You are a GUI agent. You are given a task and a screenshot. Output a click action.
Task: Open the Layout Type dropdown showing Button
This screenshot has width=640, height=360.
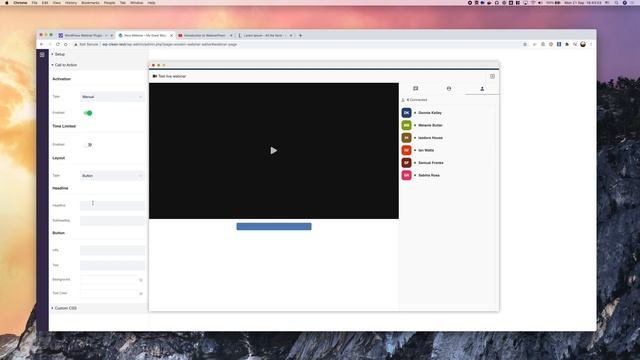tap(112, 176)
